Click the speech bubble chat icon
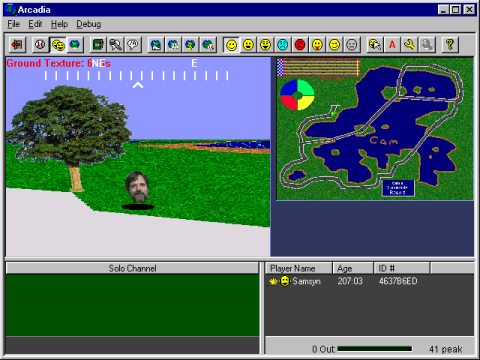Screen dimensions: 480x360 click(x=133, y=45)
